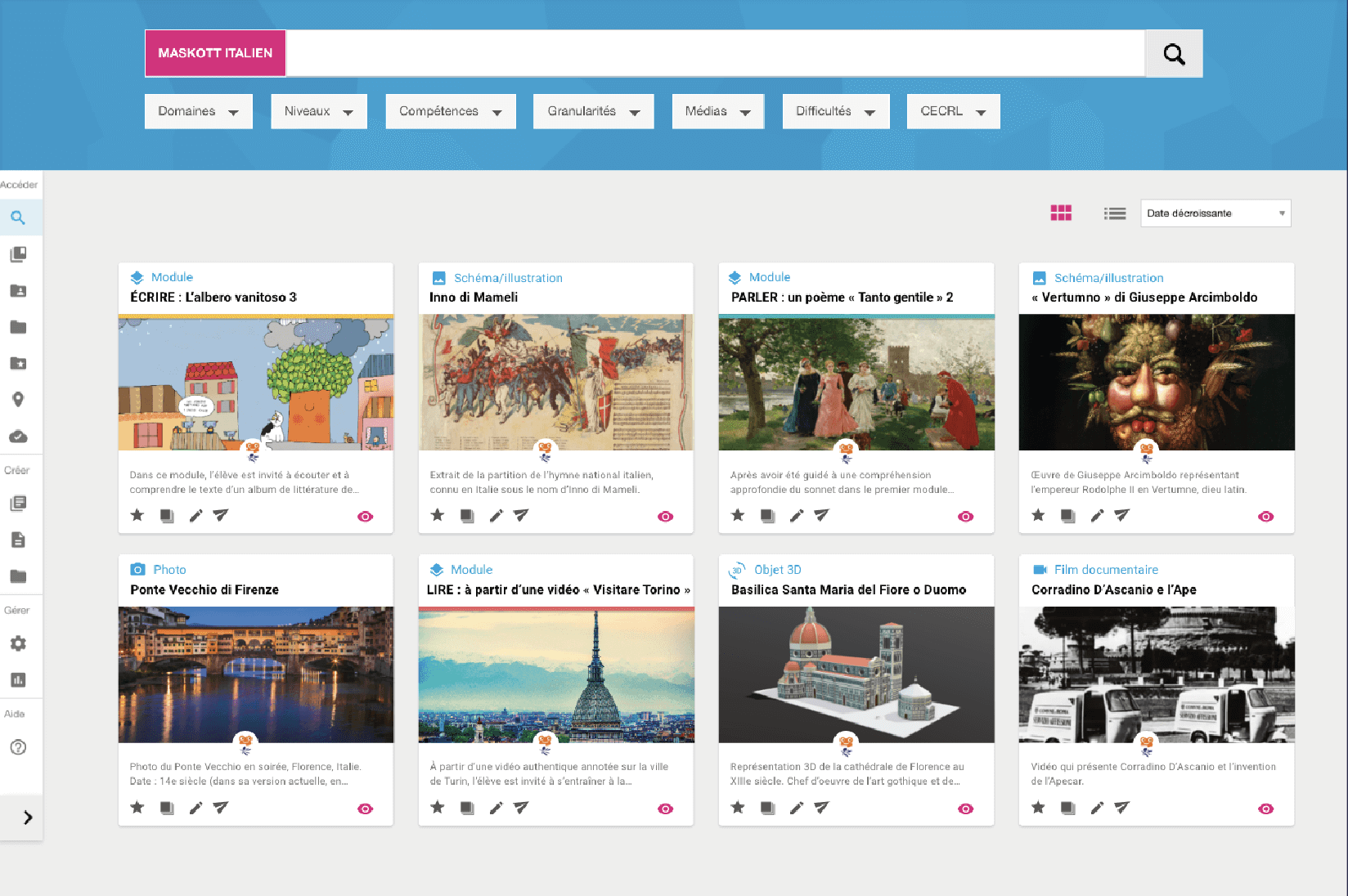Send the Vertumno card via paper plane icon

pyautogui.click(x=1122, y=515)
